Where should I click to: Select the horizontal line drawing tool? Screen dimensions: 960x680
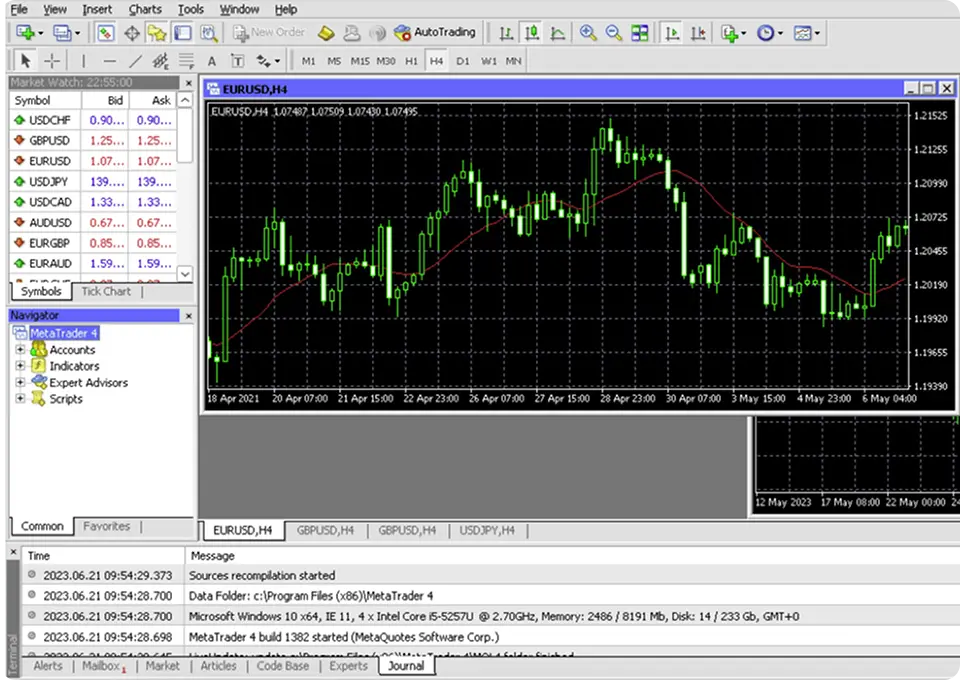point(109,61)
